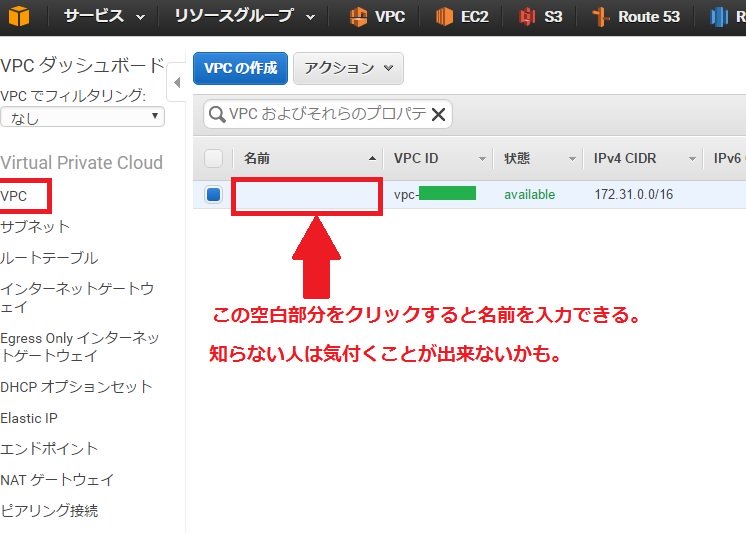Open サブネット in the sidebar
Viewport: 746px width, 533px height.
coord(35,227)
